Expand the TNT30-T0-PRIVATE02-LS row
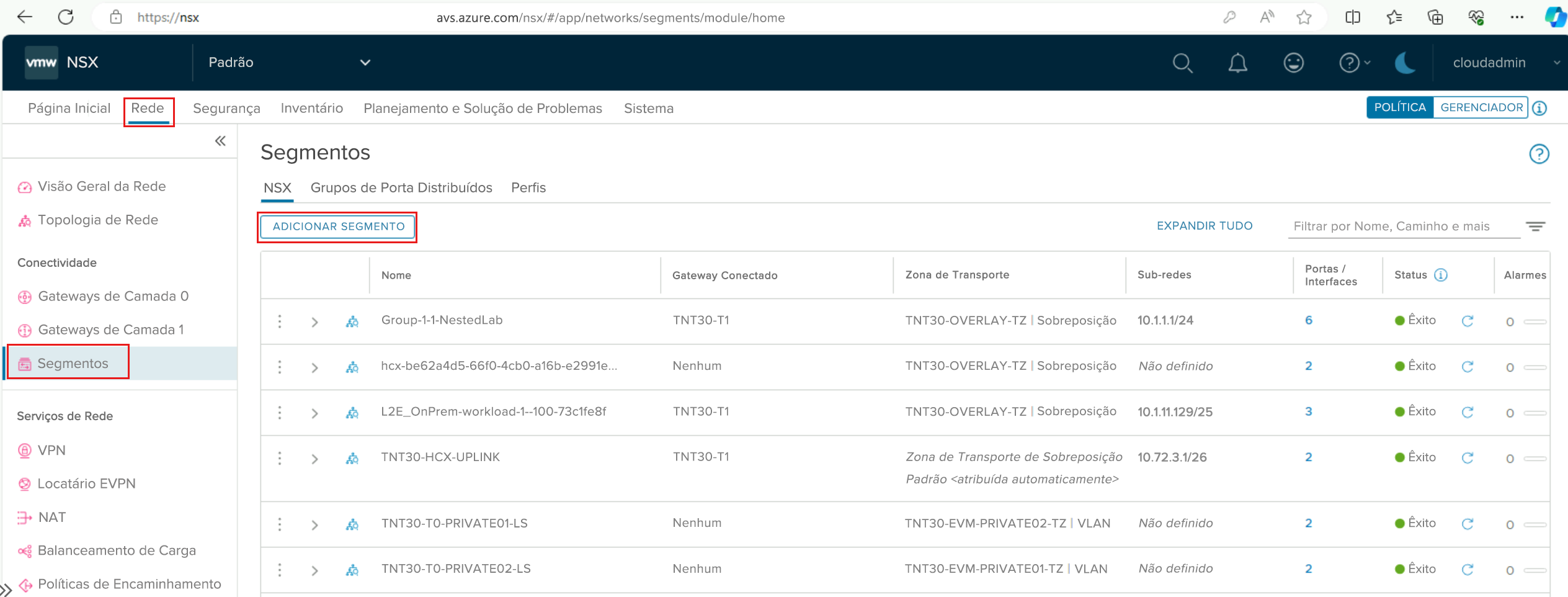1568x597 pixels. 314,570
